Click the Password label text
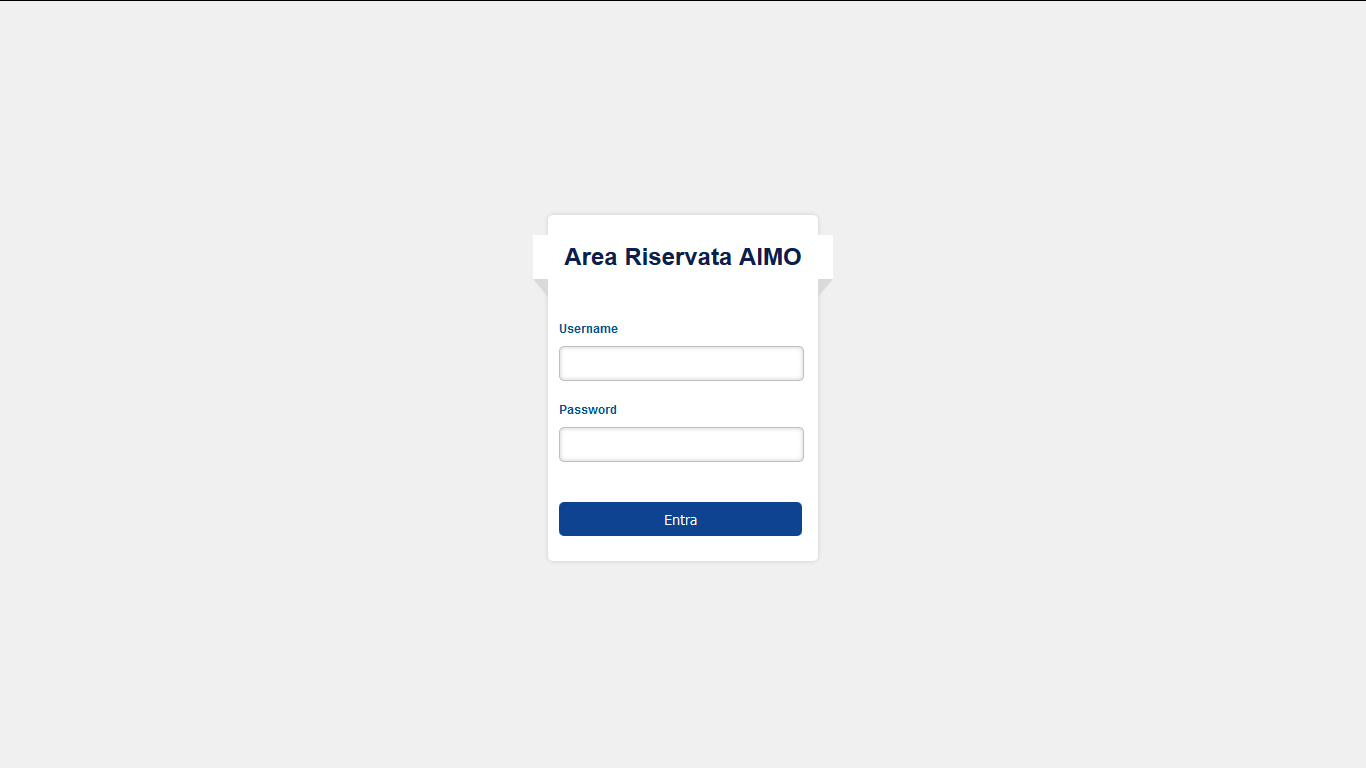This screenshot has width=1366, height=768. (588, 410)
